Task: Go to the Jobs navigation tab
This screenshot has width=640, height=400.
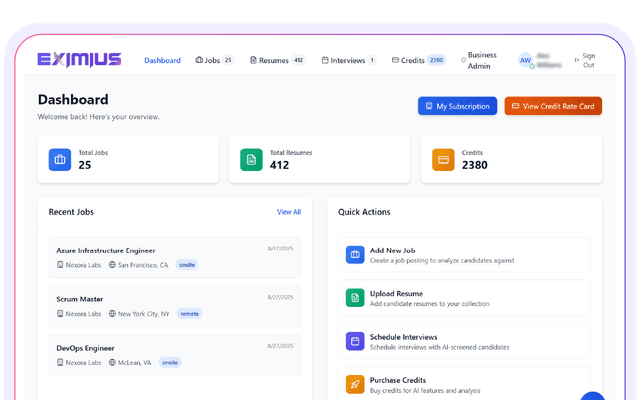Action: pyautogui.click(x=214, y=60)
